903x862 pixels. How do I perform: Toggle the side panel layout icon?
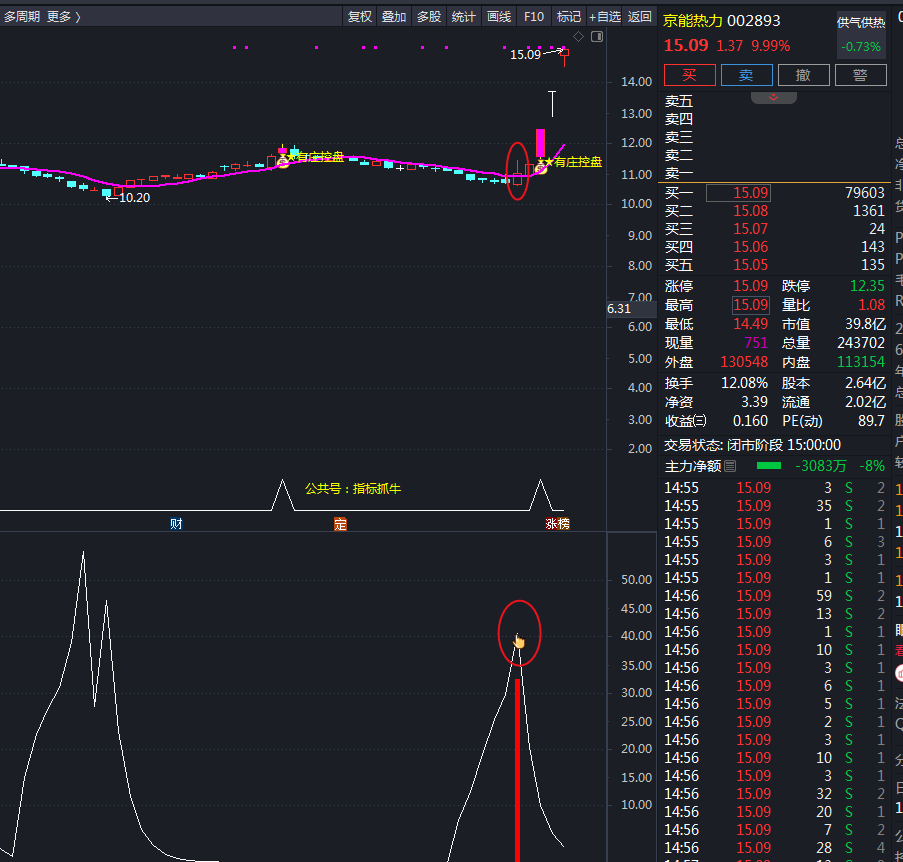597,37
